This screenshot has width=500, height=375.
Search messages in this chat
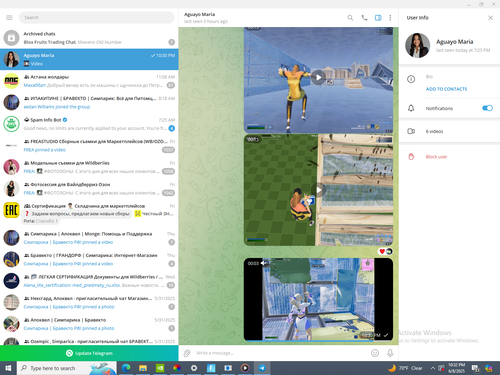pos(350,18)
